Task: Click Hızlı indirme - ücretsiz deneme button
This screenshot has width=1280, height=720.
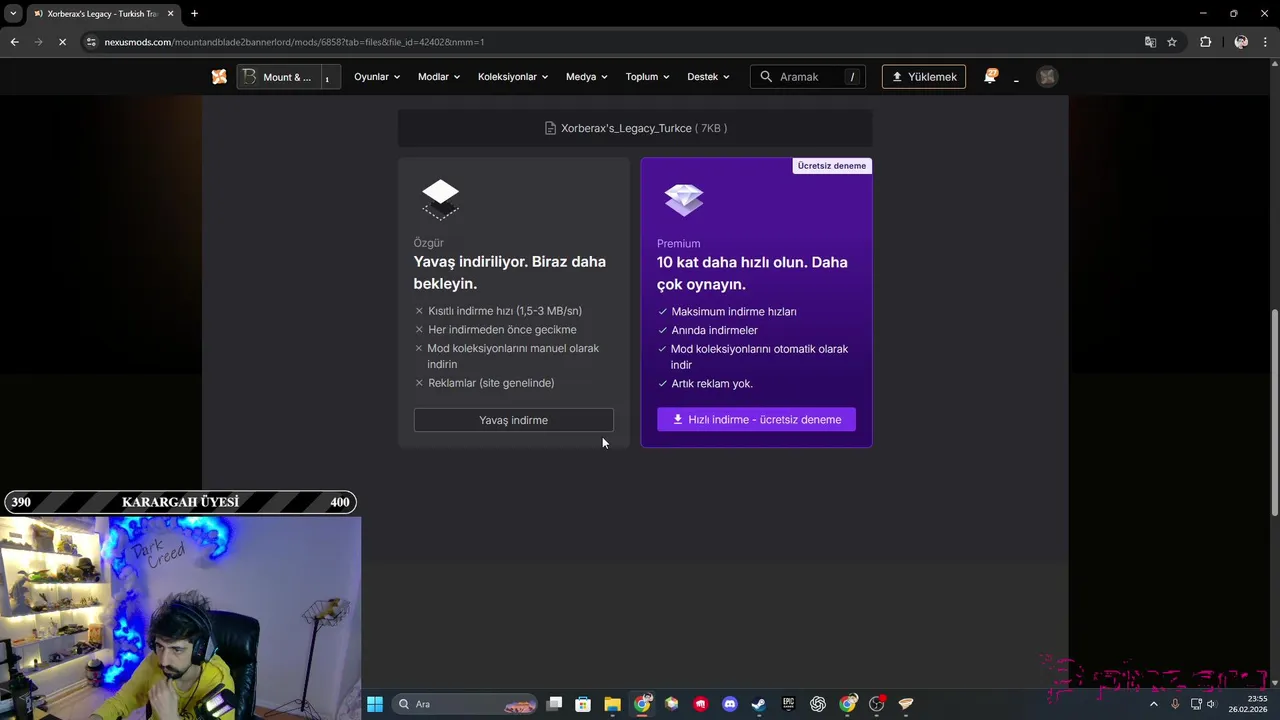Action: pos(756,420)
